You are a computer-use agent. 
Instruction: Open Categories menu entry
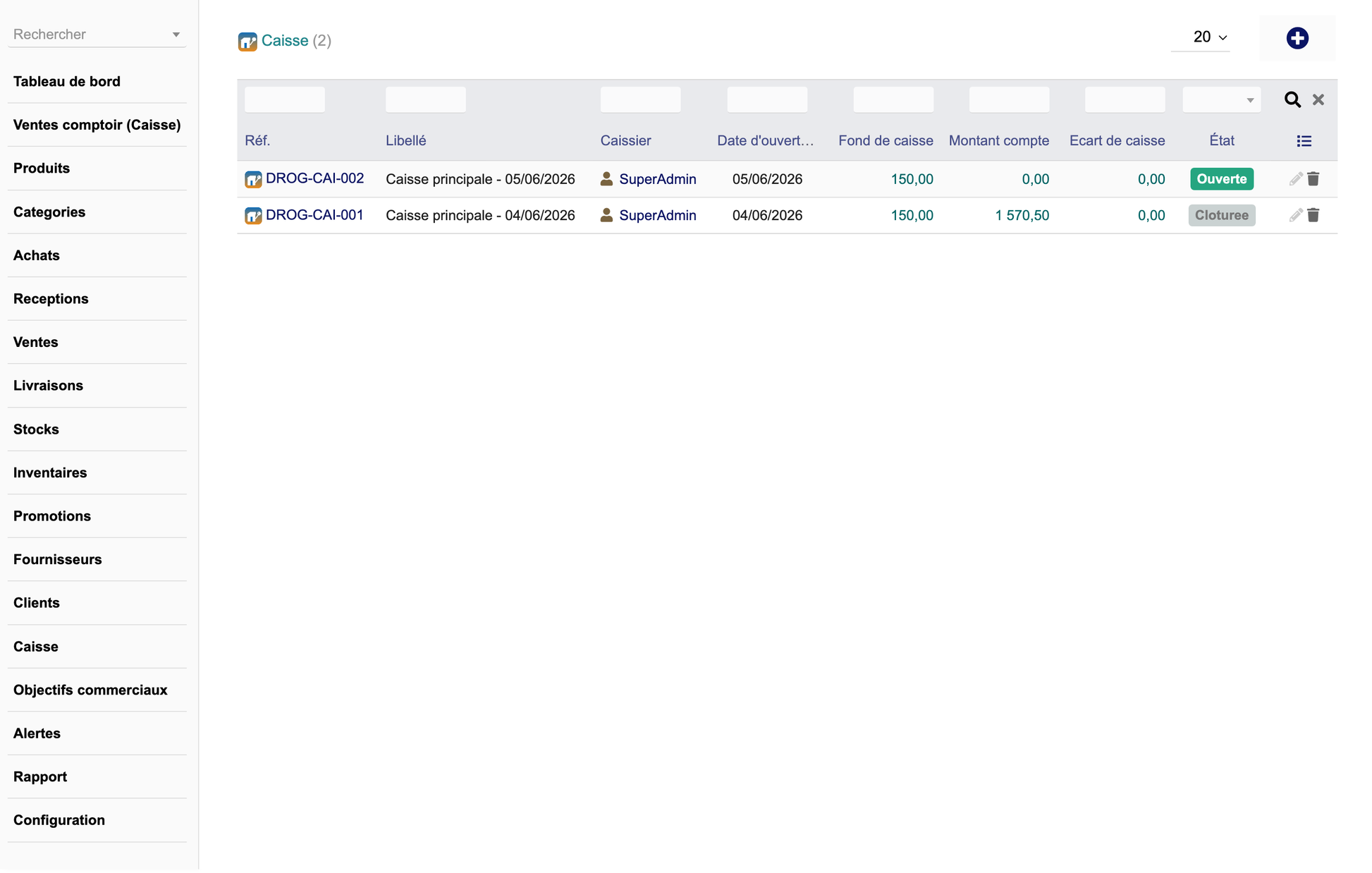pyautogui.click(x=49, y=212)
